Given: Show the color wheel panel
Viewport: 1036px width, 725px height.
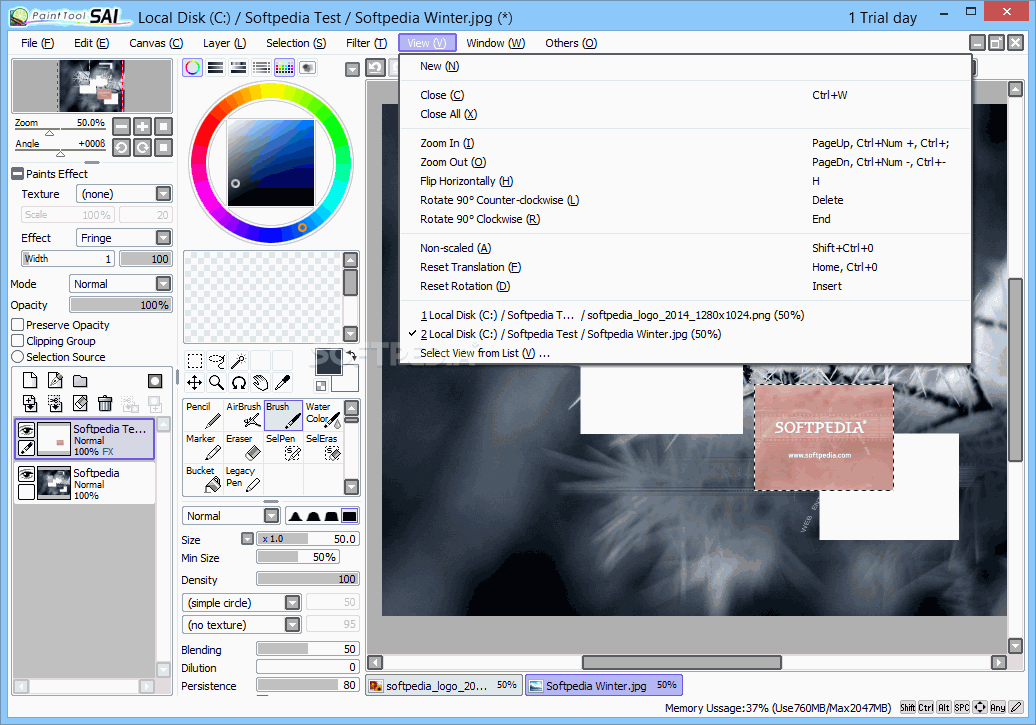Looking at the screenshot, I should (192, 67).
